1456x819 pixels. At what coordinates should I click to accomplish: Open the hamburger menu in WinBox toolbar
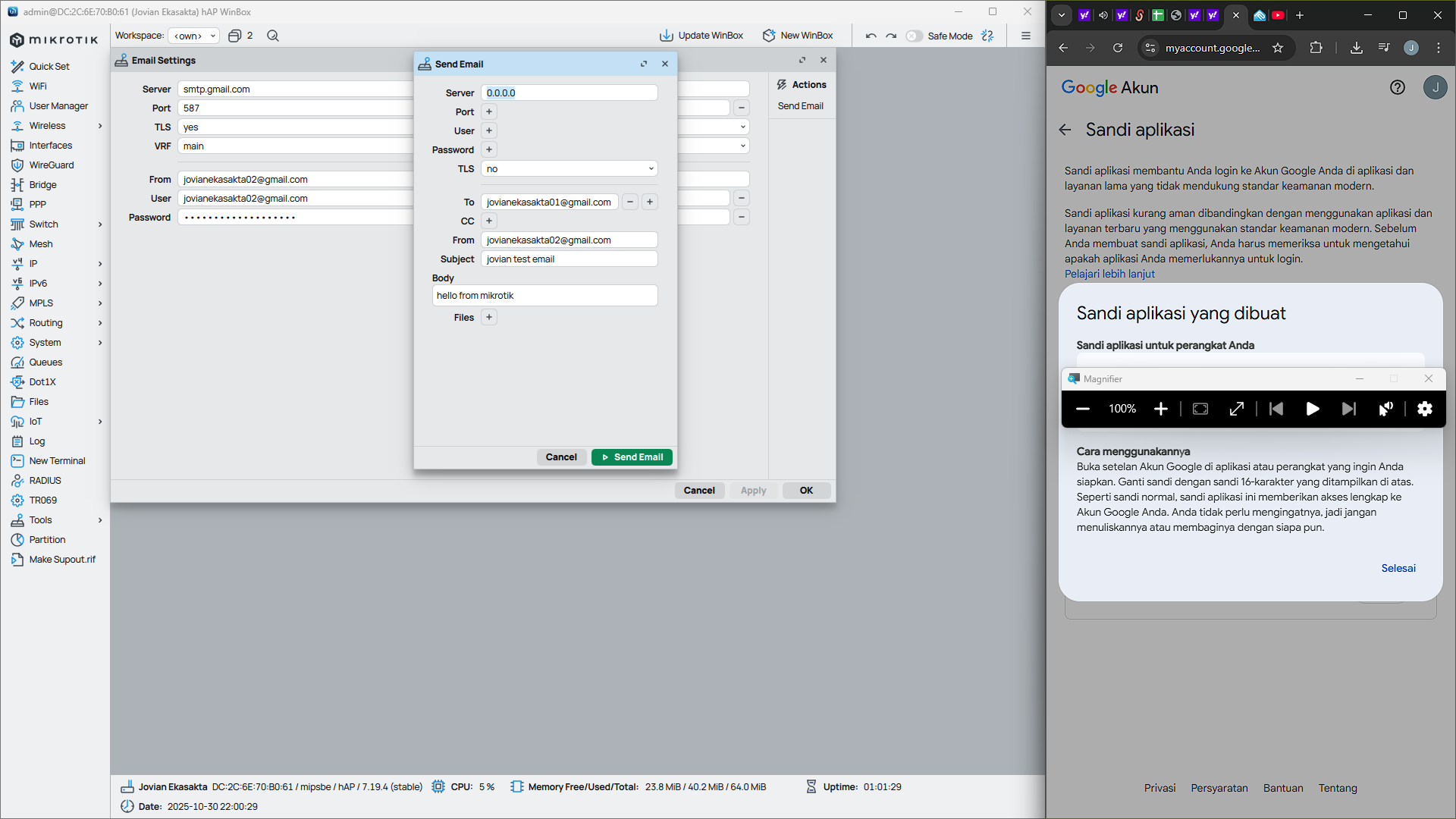pos(1026,36)
